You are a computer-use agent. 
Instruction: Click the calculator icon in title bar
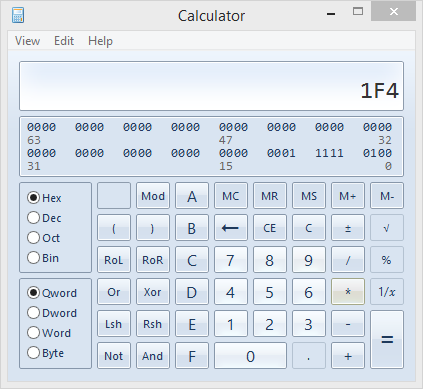(x=18, y=15)
